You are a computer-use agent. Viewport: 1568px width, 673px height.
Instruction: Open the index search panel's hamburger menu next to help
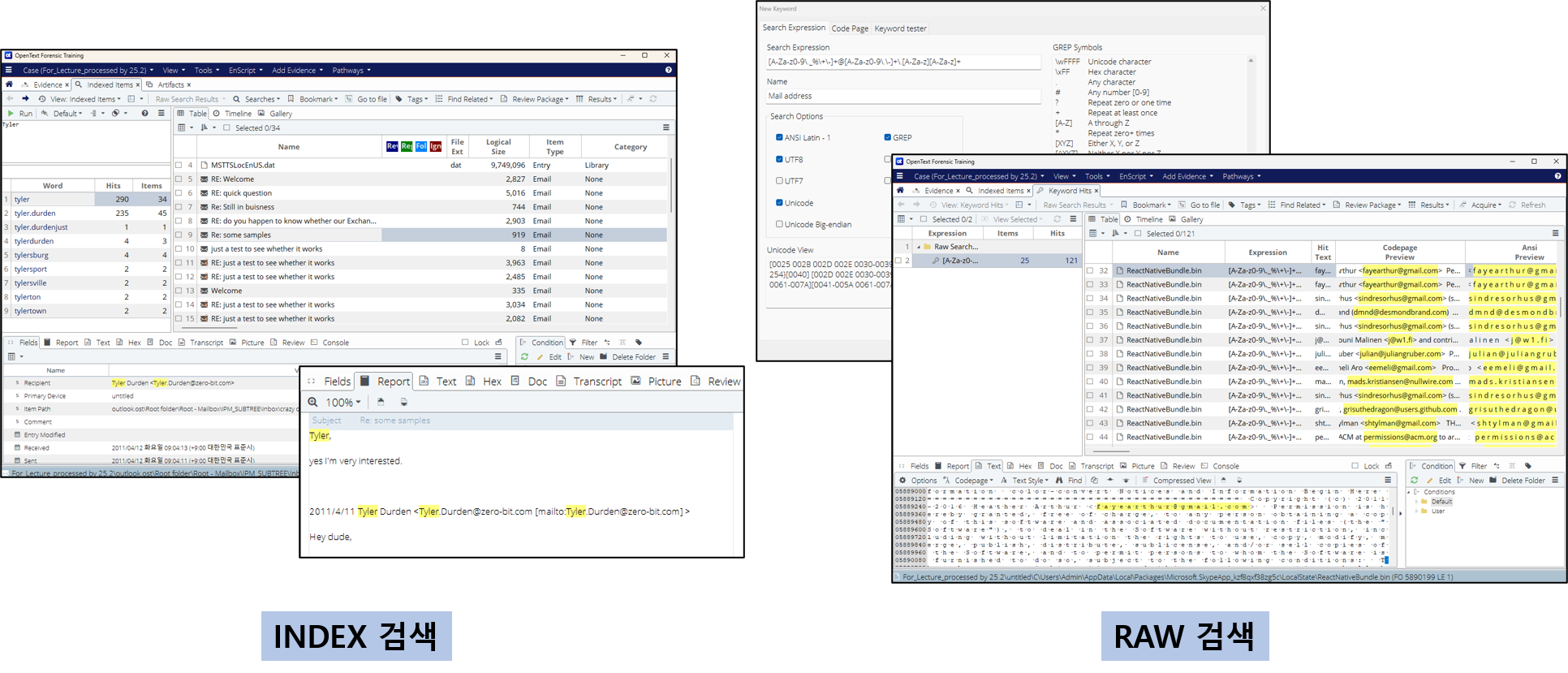(161, 114)
